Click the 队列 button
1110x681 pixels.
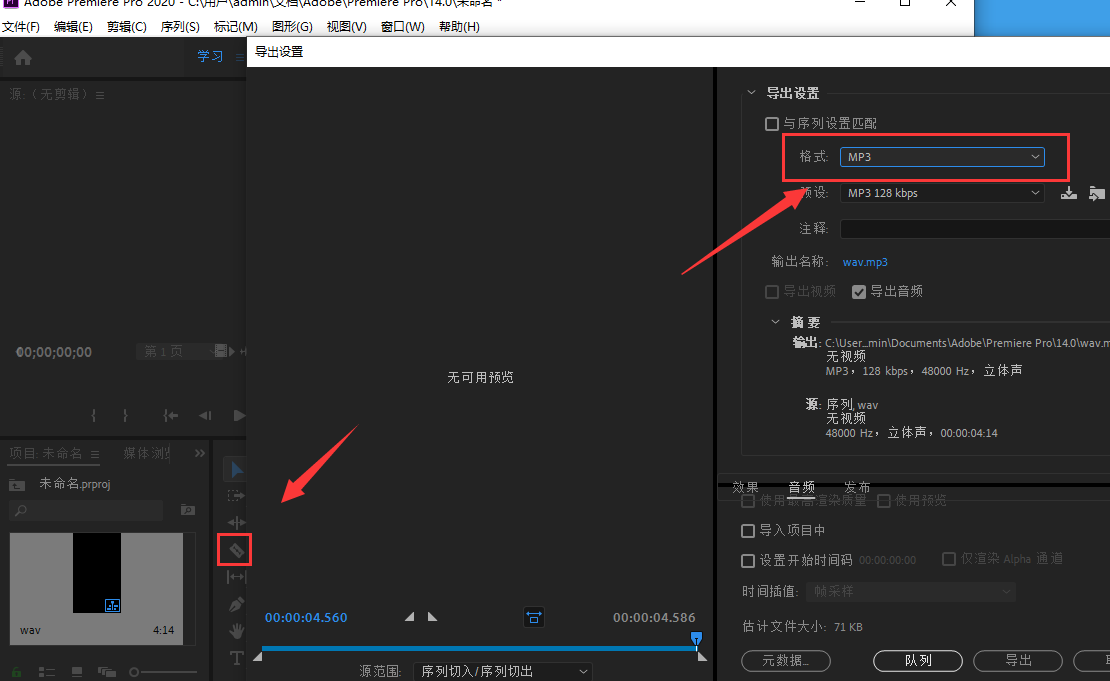point(918,660)
